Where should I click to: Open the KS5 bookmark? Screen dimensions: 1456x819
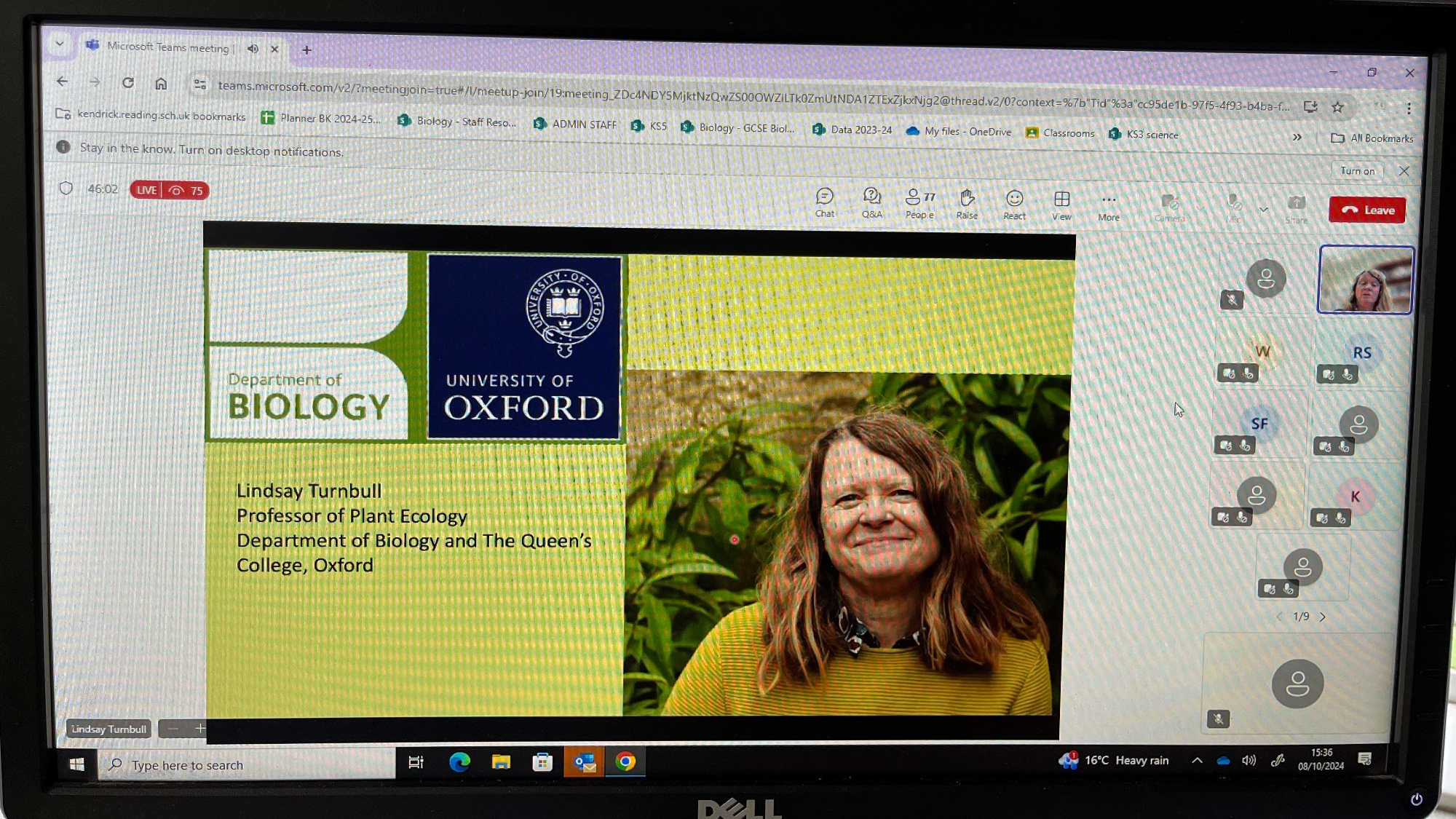649,126
